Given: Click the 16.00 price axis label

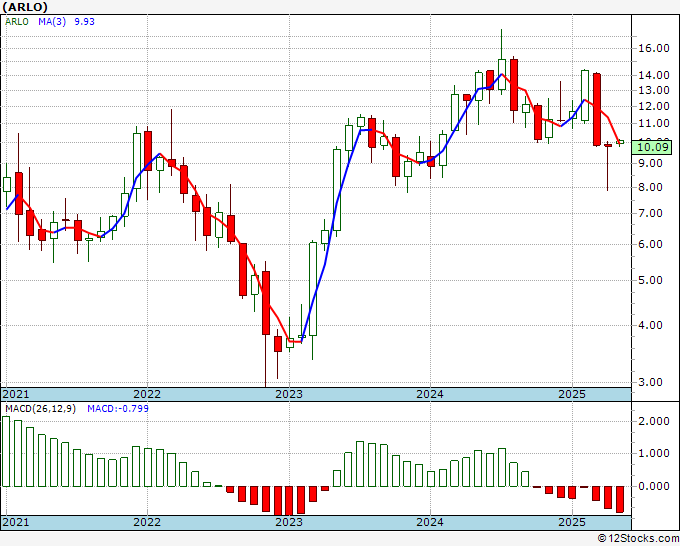Looking at the screenshot, I should coord(654,48).
